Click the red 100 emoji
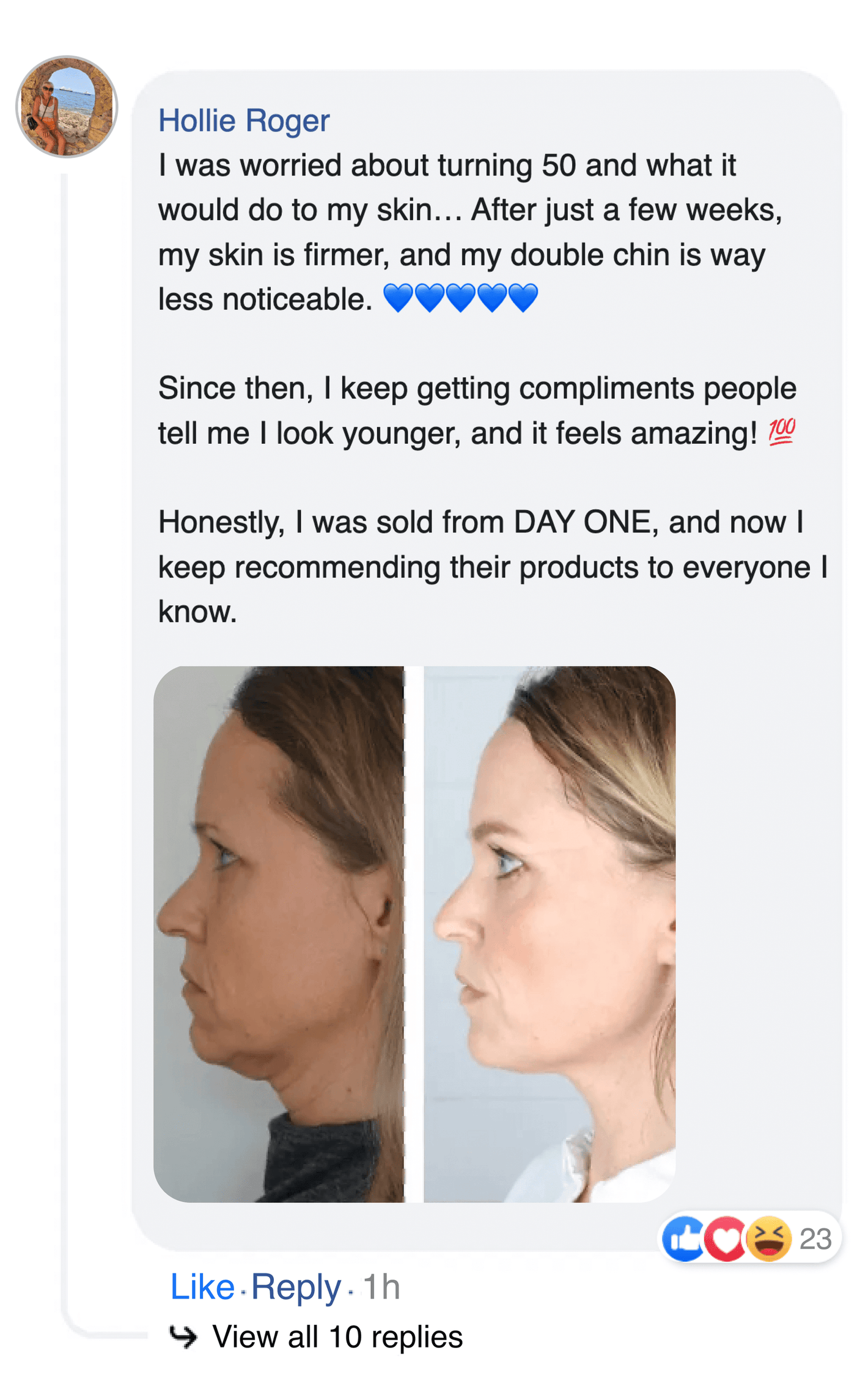The height and width of the screenshot is (1389, 868). [x=781, y=432]
